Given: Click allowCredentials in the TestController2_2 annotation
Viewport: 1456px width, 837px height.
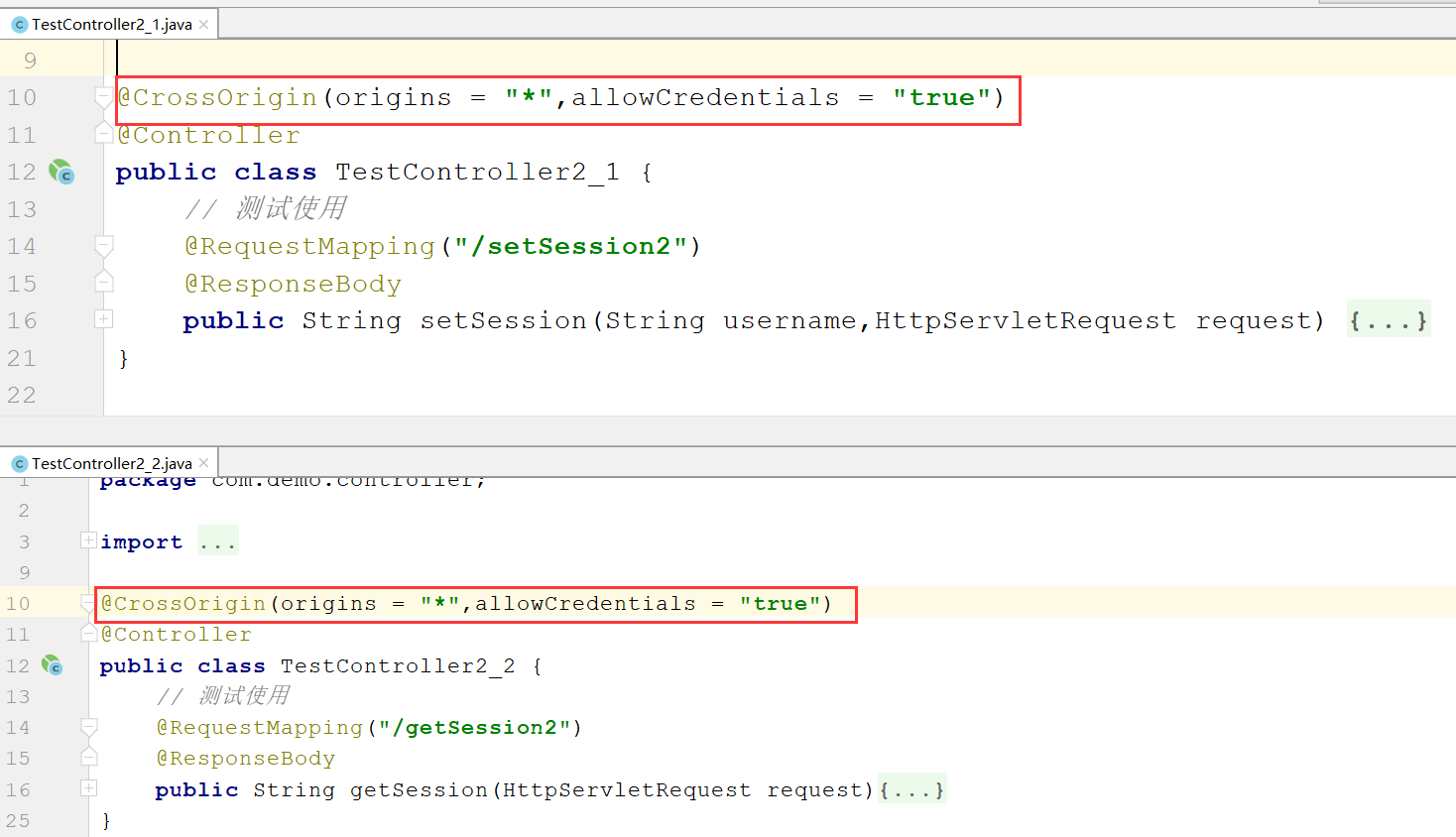Looking at the screenshot, I should 585,603.
